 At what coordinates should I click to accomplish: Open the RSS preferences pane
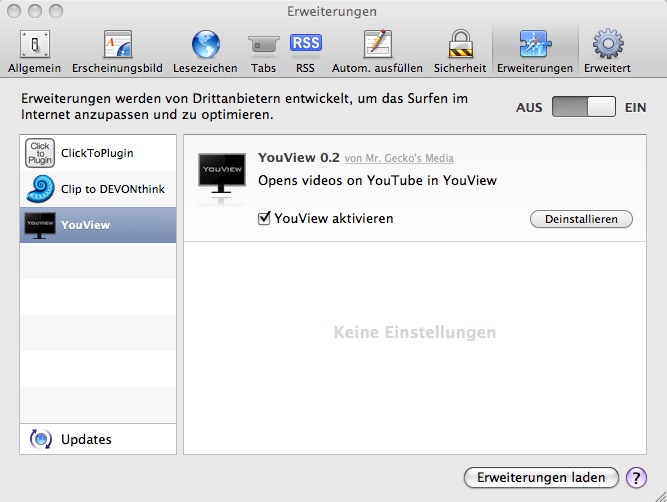point(305,51)
